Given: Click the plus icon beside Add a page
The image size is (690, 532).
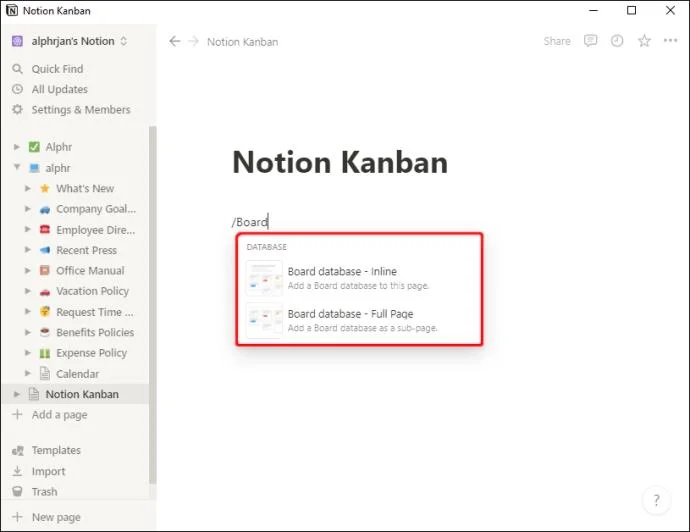Looking at the screenshot, I should pyautogui.click(x=17, y=415).
